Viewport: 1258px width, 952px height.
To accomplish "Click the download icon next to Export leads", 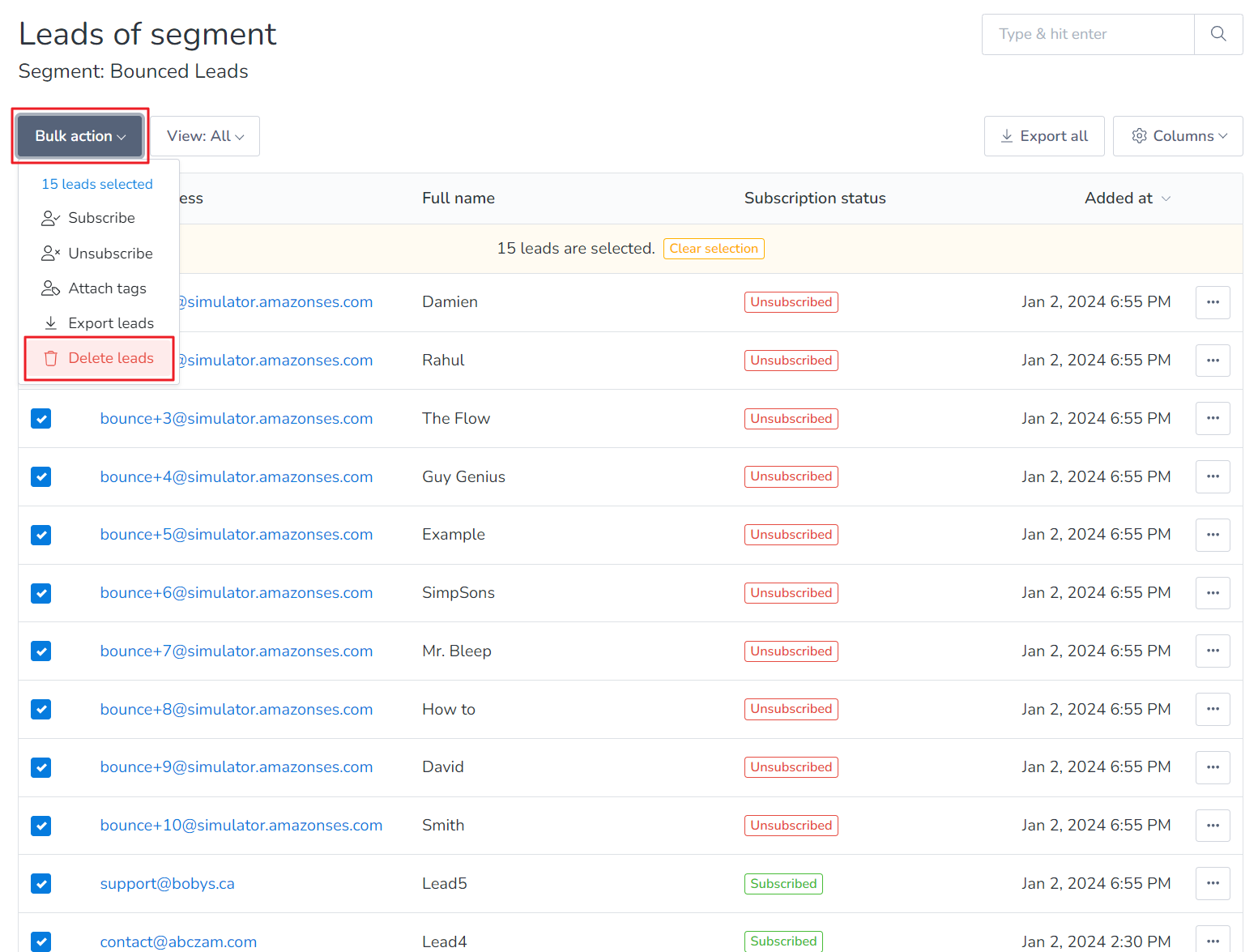I will 50,322.
